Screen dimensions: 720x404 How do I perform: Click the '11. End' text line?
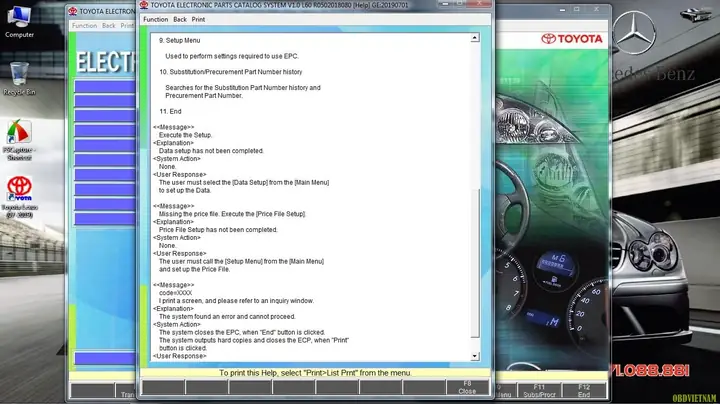click(170, 112)
